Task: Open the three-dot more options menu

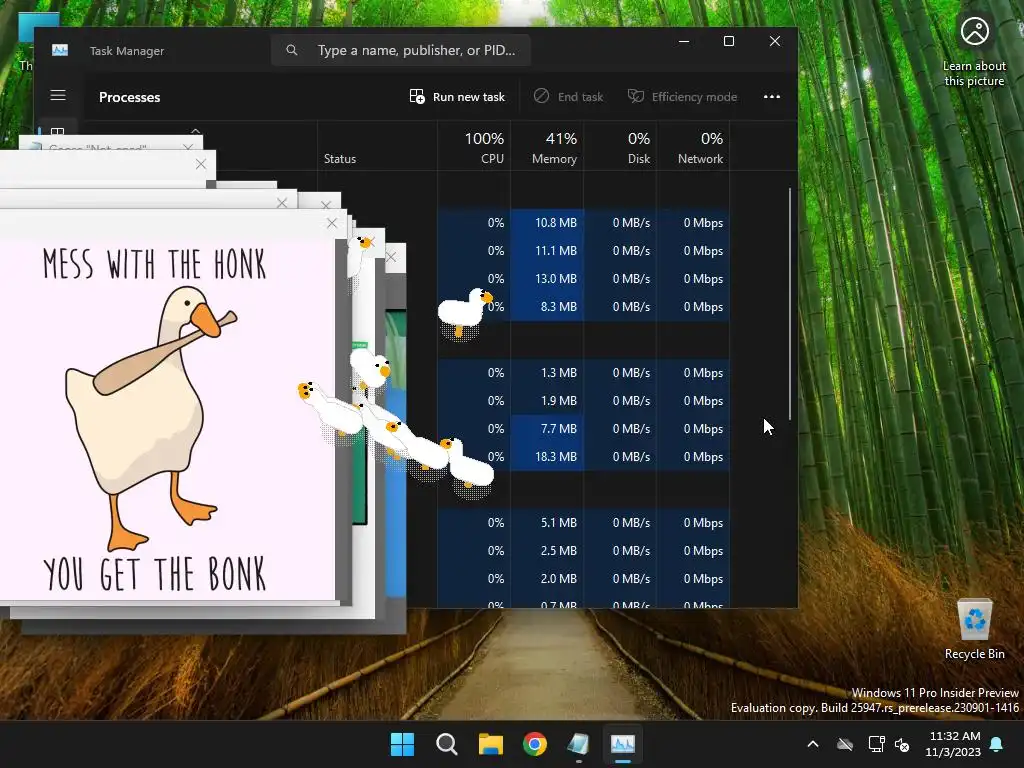Action: point(772,97)
